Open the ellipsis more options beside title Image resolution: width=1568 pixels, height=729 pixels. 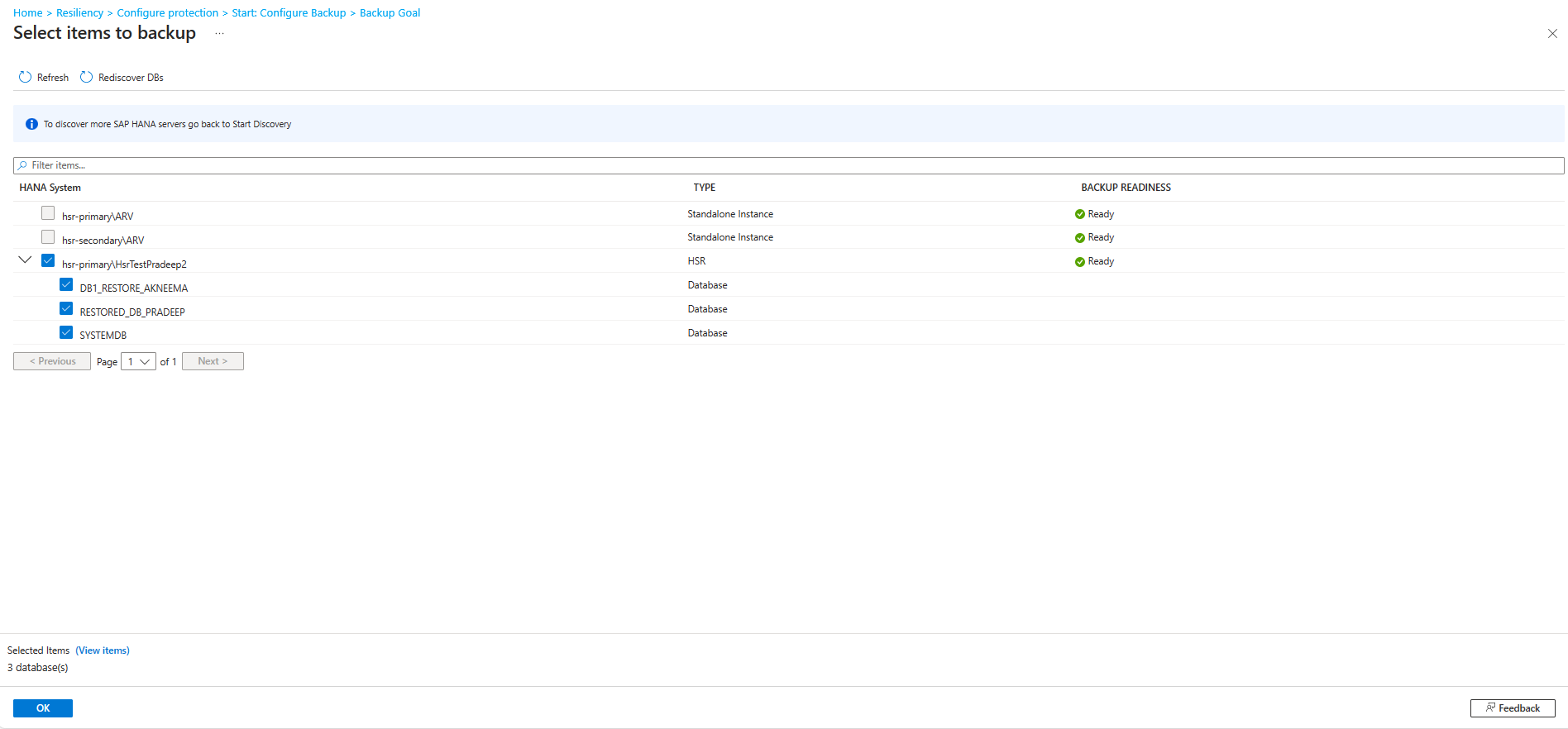[219, 33]
